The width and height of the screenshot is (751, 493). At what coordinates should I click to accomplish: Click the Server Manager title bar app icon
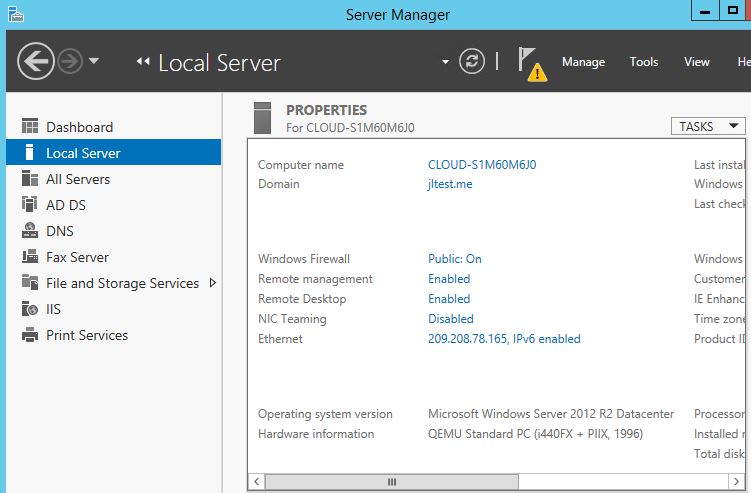(x=16, y=14)
